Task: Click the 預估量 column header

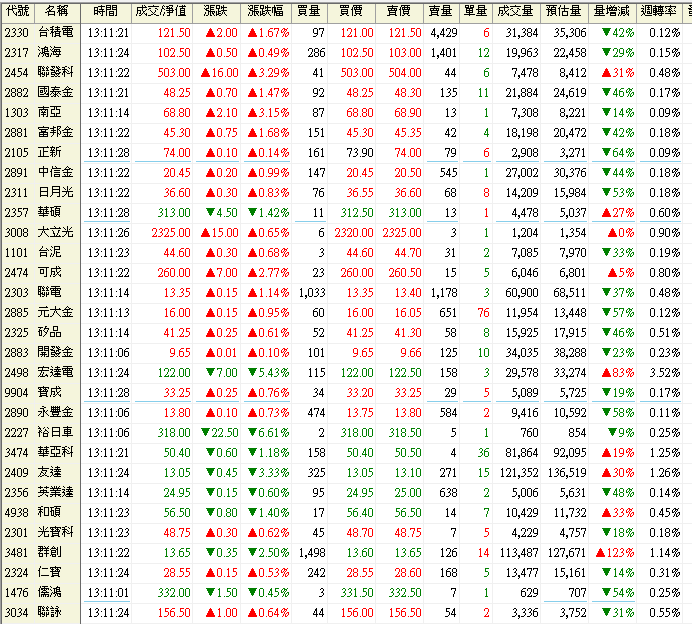Action: [x=564, y=11]
